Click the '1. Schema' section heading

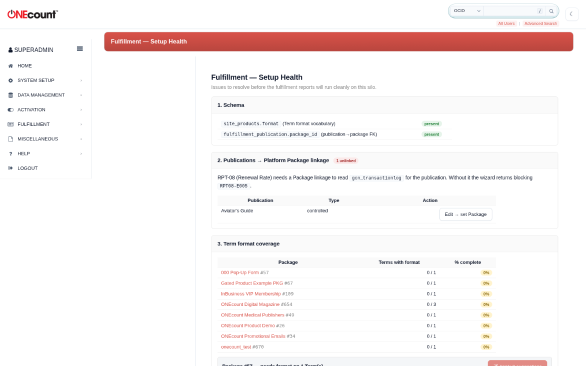pyautogui.click(x=231, y=105)
